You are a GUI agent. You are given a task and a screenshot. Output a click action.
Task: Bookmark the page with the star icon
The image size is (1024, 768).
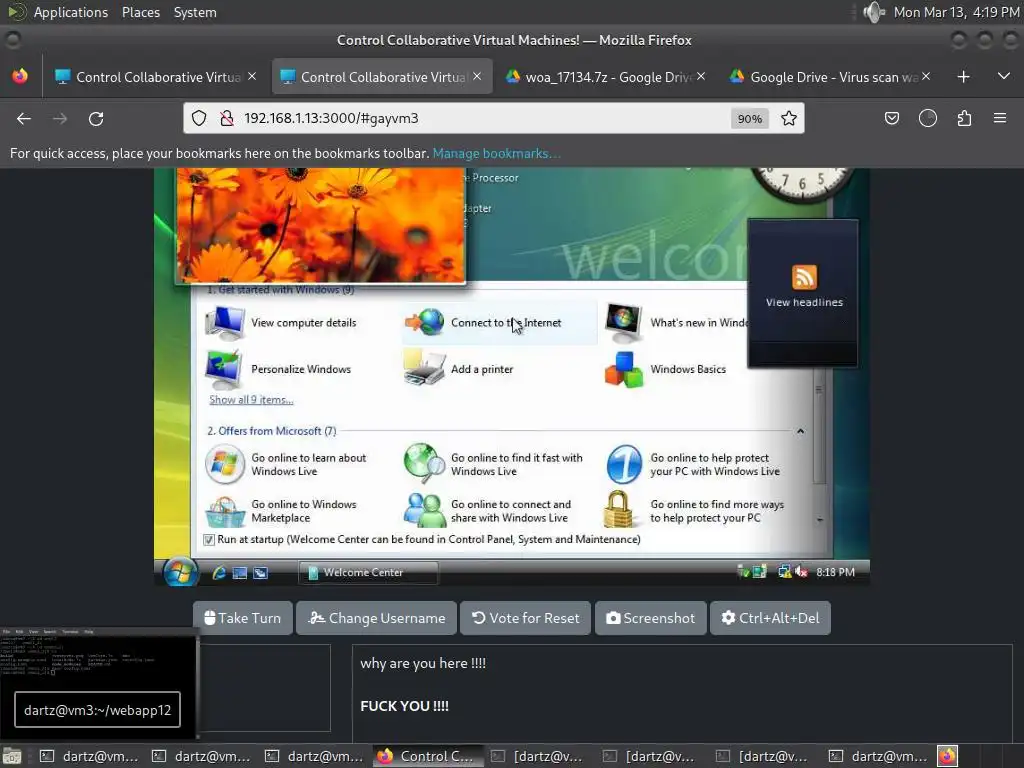(789, 118)
